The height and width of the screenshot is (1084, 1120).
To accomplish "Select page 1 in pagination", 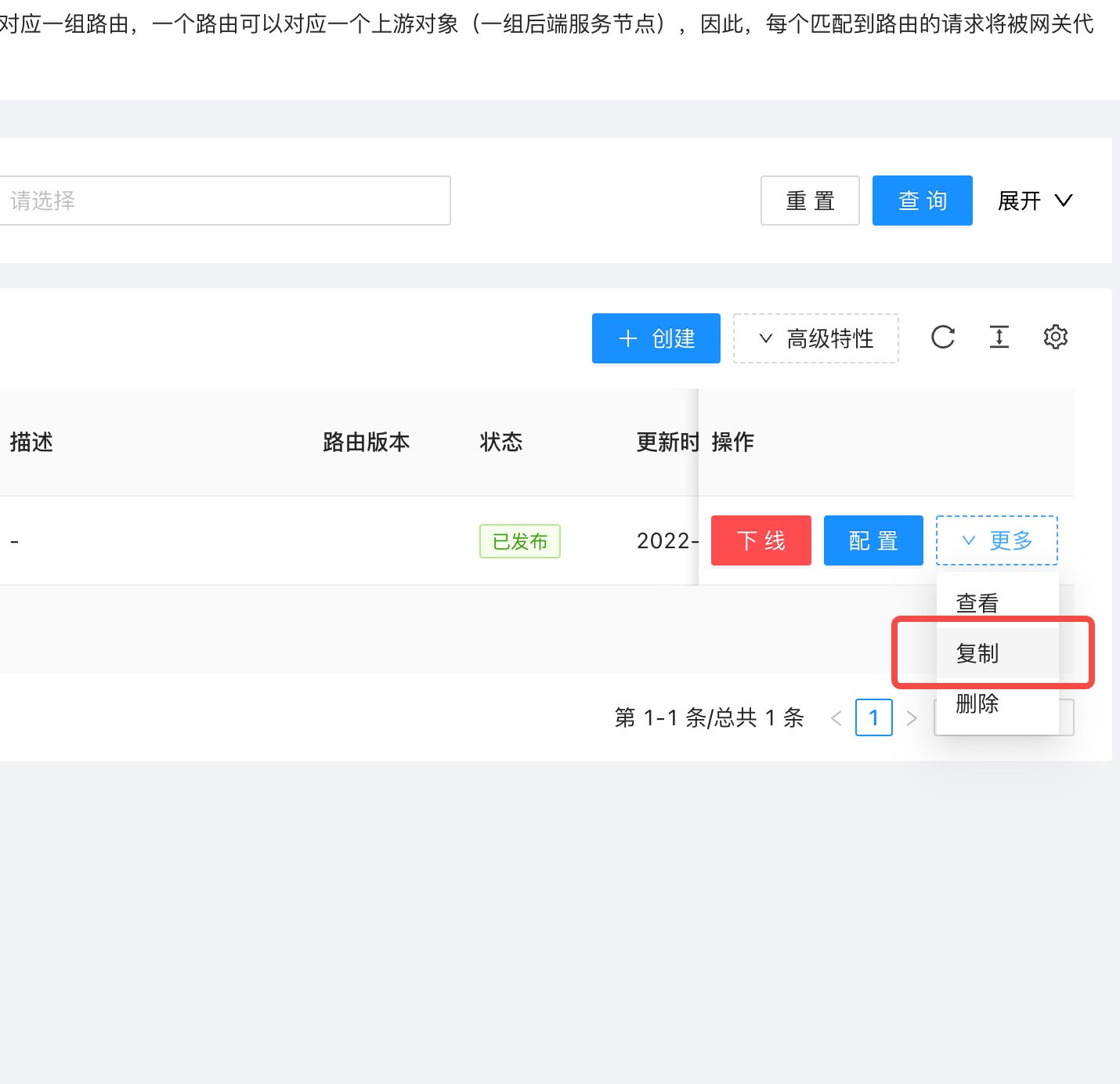I will 873,717.
